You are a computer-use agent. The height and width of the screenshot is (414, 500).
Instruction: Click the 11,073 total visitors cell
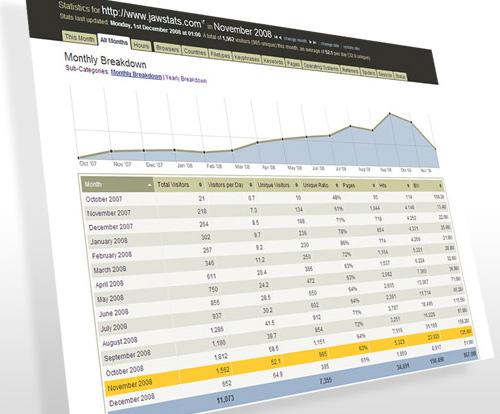[x=225, y=399]
